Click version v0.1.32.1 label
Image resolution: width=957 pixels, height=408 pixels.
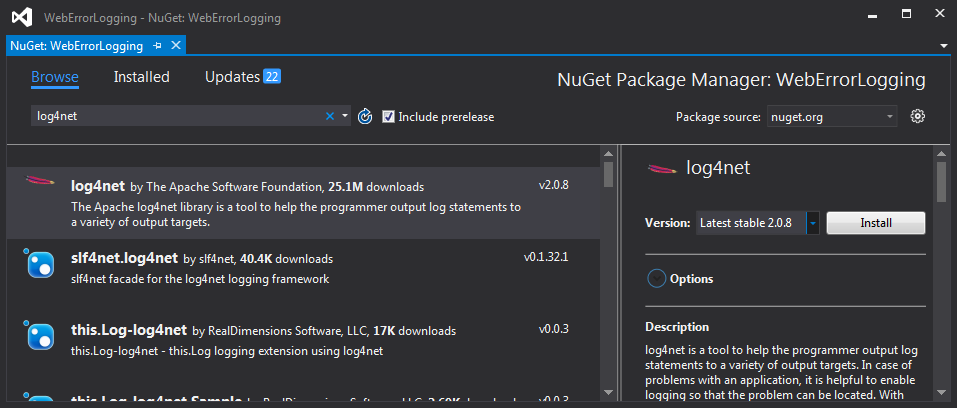coord(546,257)
